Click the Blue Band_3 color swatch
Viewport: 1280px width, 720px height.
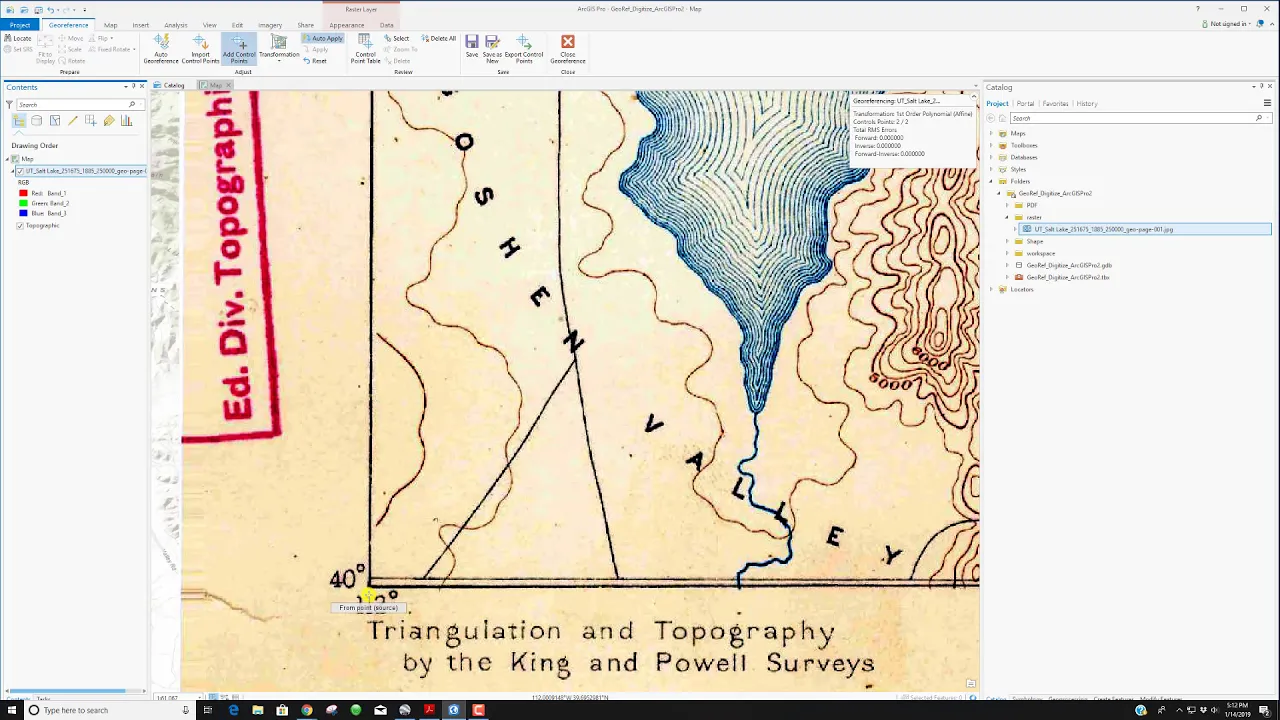tap(23, 213)
